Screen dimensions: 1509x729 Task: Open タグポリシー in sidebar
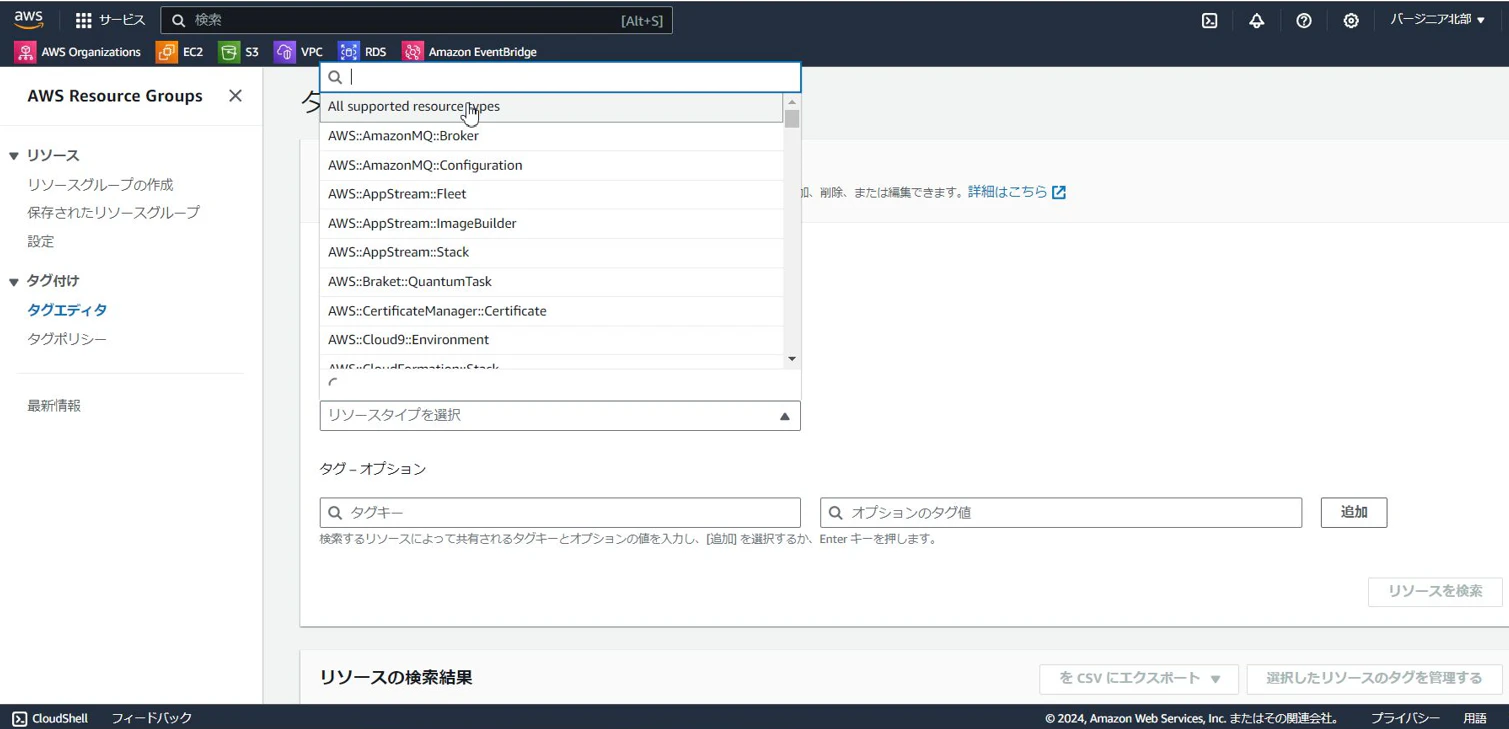click(67, 339)
